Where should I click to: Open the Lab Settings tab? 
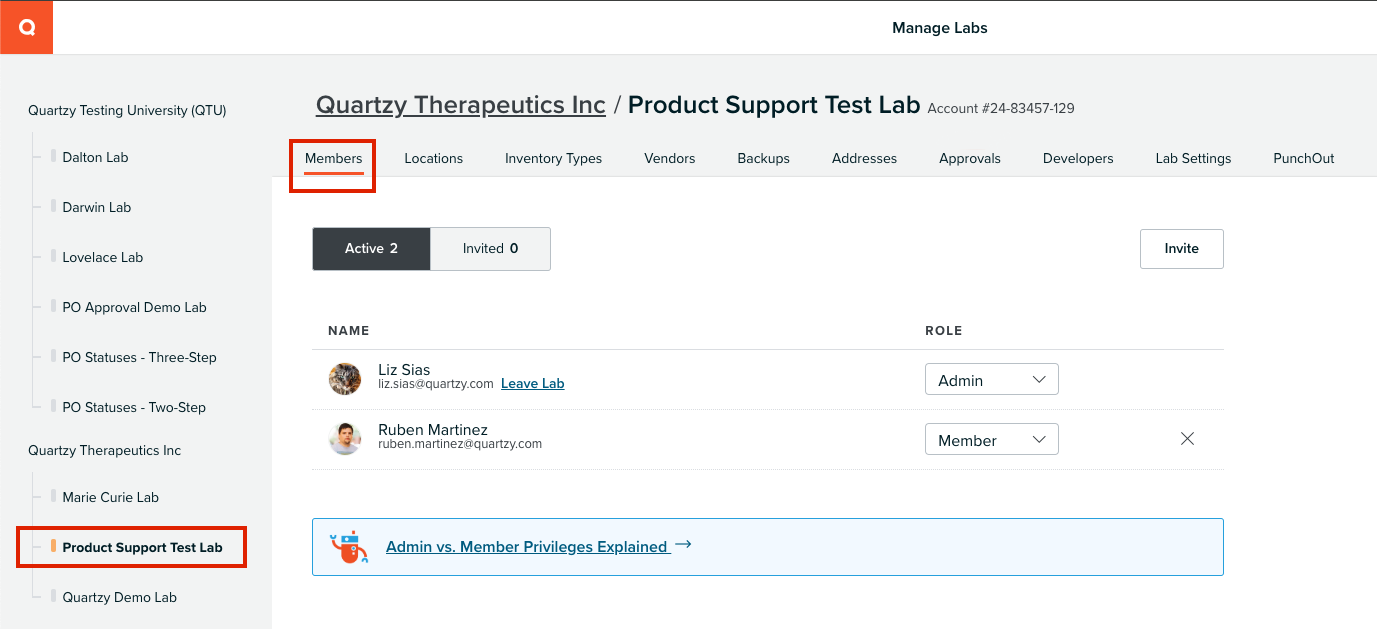pyautogui.click(x=1193, y=158)
